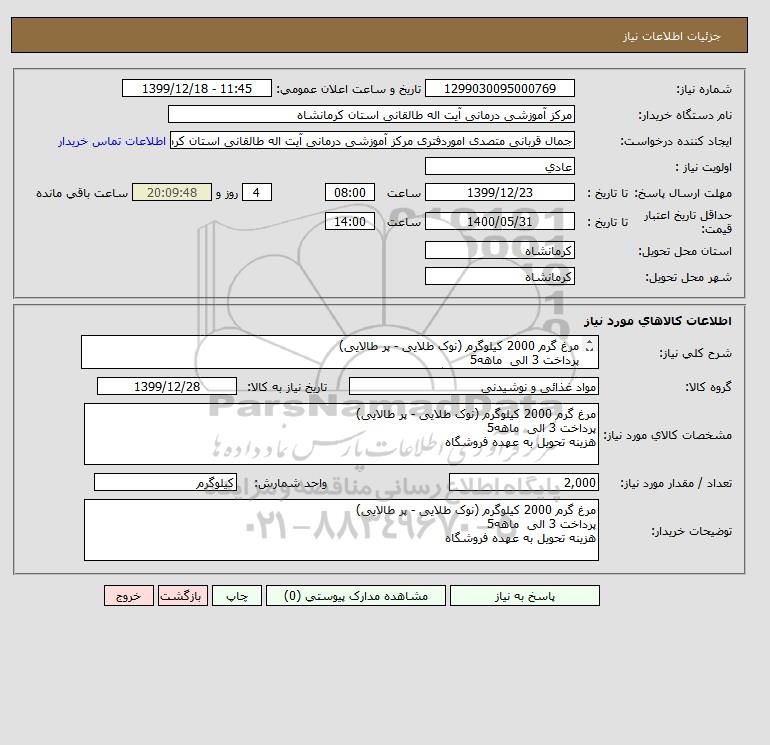Click the شهر محل تحویل field
Viewport: 770px width, 745px height.
tap(499, 276)
